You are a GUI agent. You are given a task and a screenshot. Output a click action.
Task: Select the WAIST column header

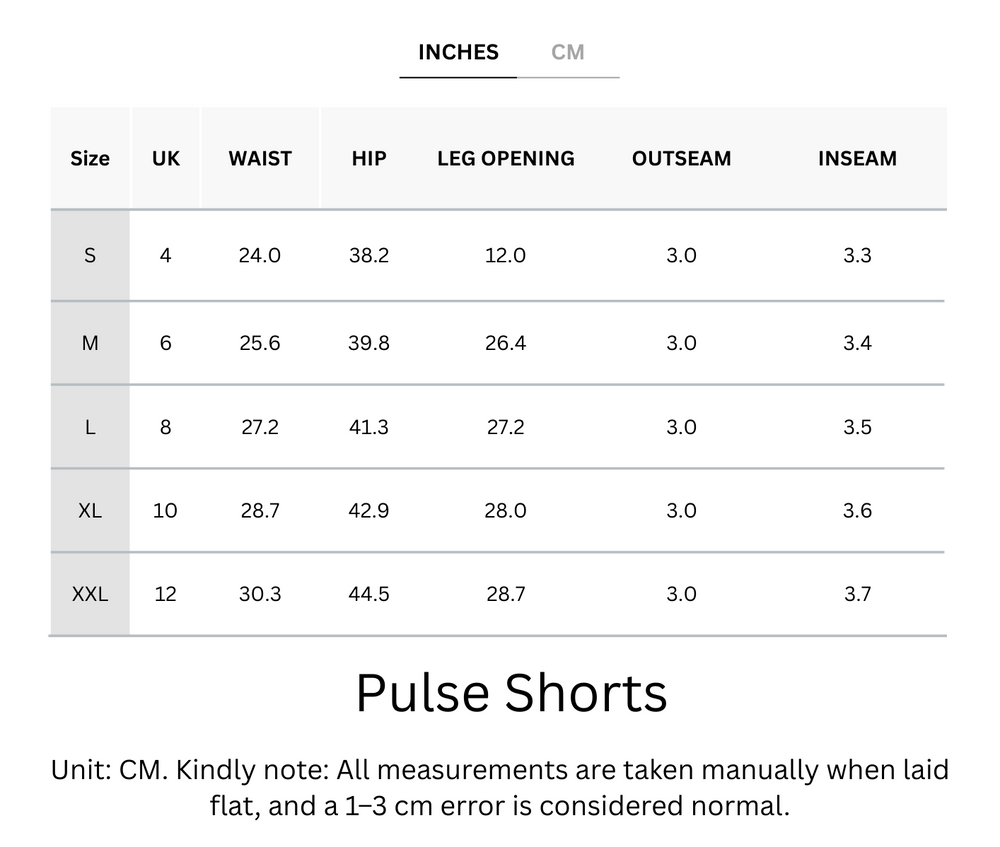(x=260, y=158)
